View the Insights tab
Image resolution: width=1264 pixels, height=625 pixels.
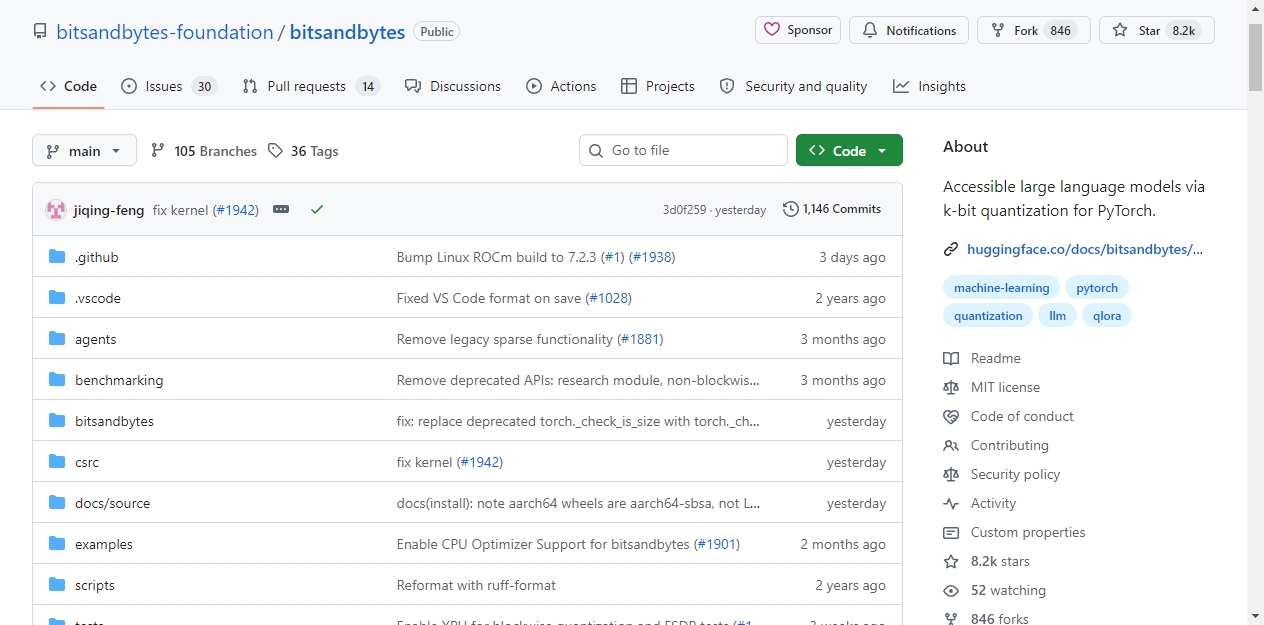tap(929, 86)
